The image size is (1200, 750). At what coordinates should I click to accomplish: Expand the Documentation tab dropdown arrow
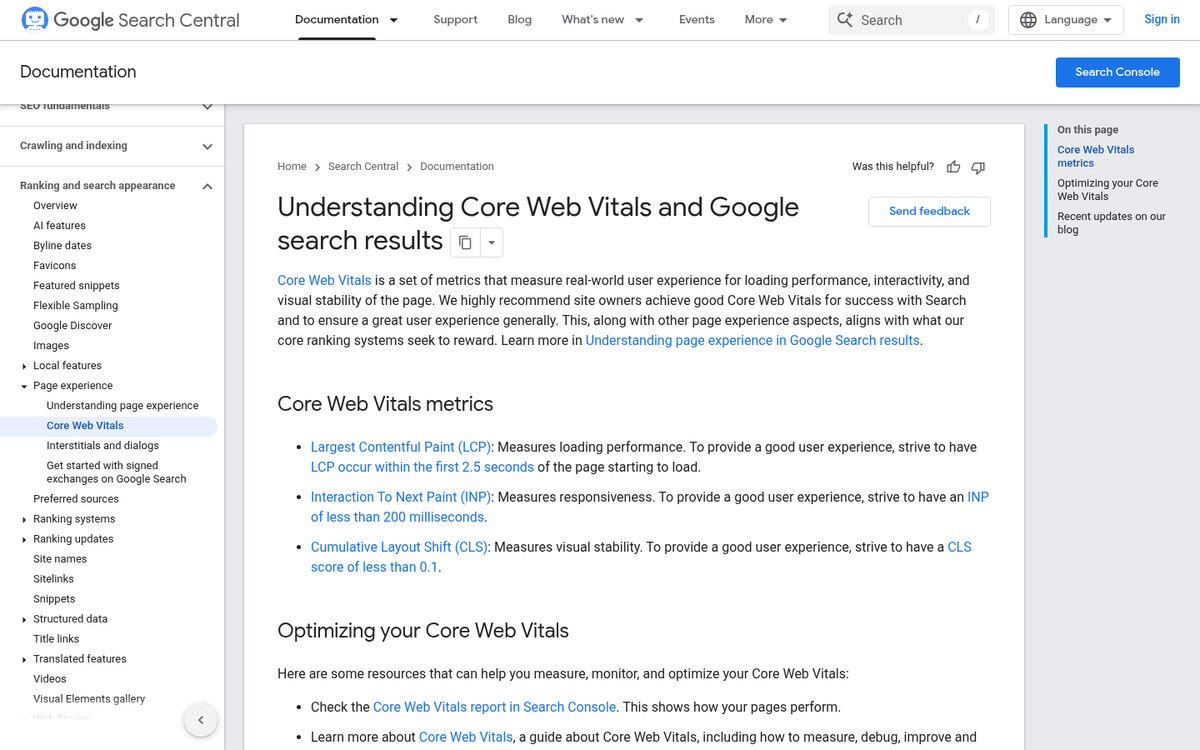(x=394, y=20)
